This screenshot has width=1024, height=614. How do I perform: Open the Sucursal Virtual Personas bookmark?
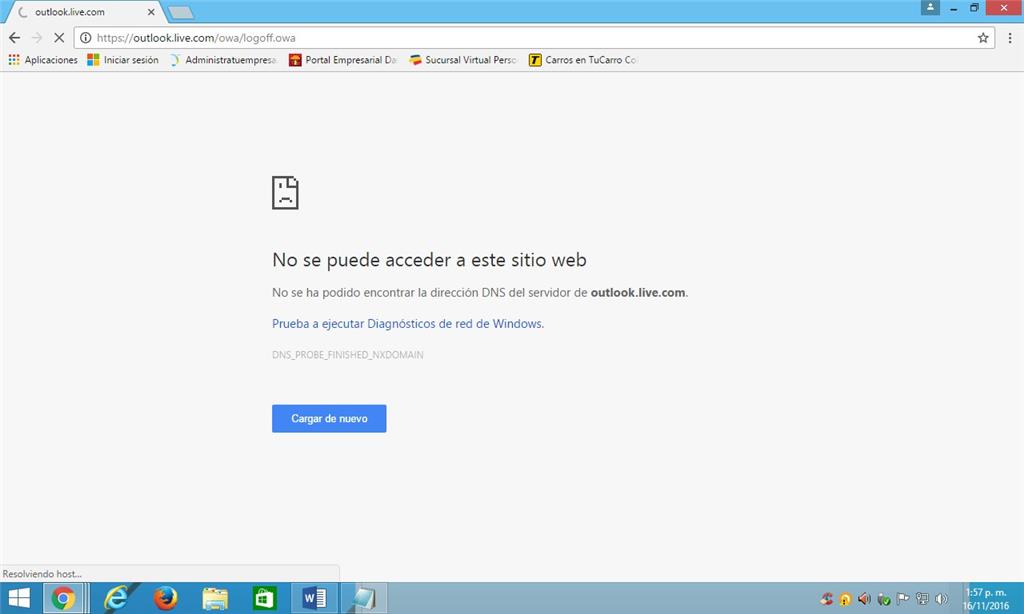[463, 59]
